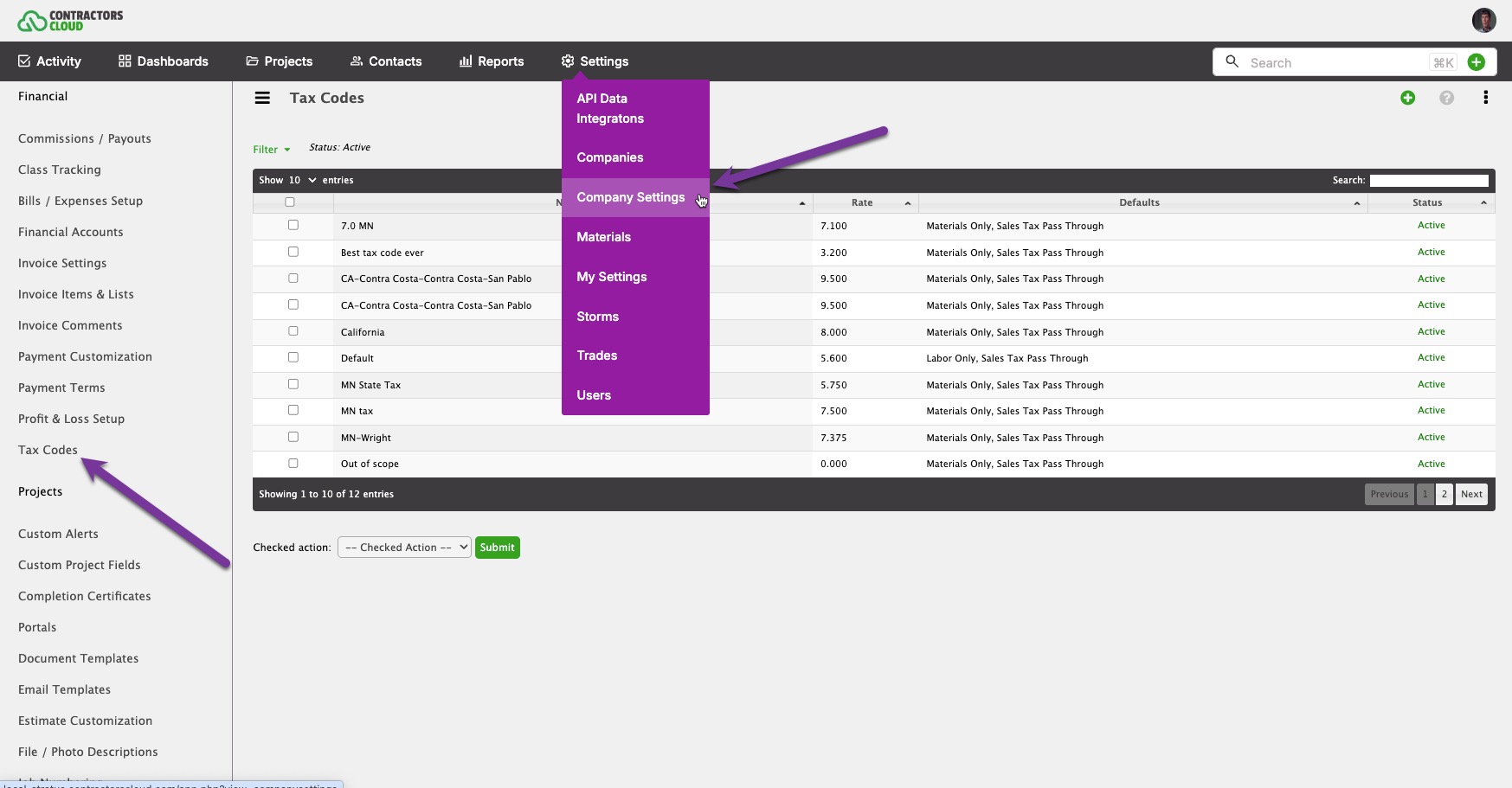This screenshot has width=1512, height=788.
Task: Select Trades from Settings menu
Action: 635,356
